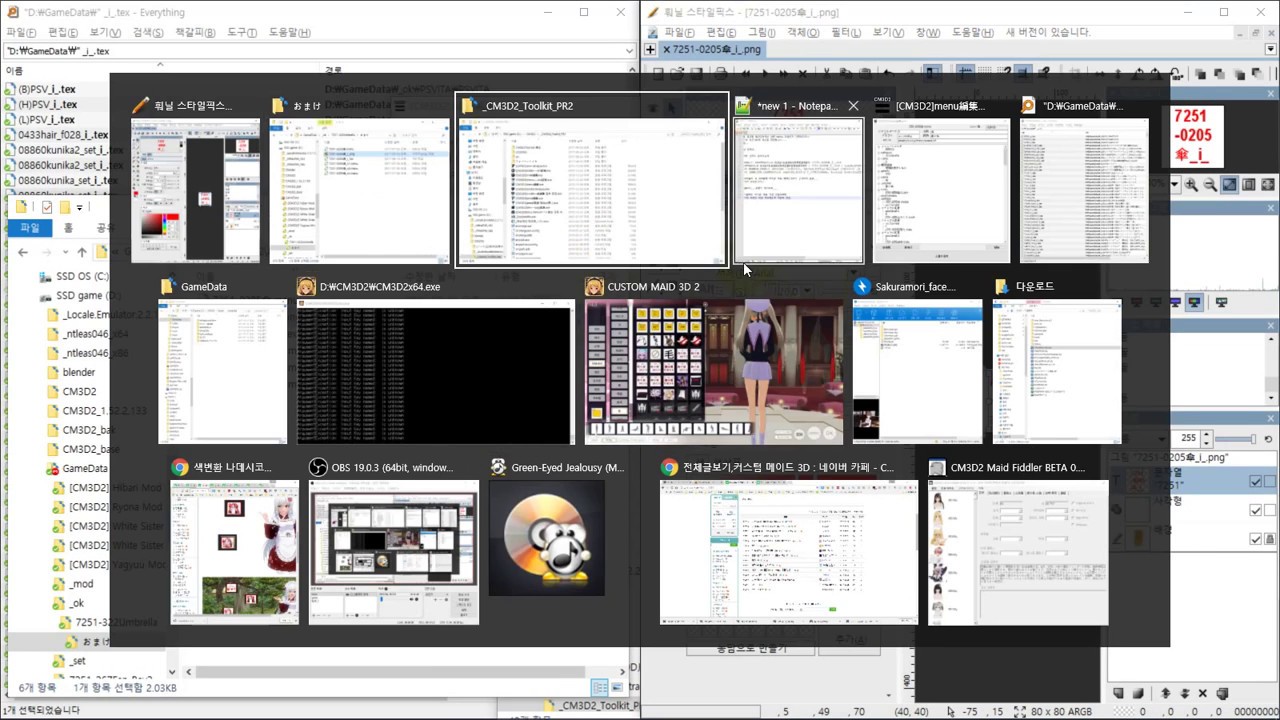The height and width of the screenshot is (720, 1280).
Task: Click the opacity 255 stepper arrows
Action: (x=1206, y=438)
